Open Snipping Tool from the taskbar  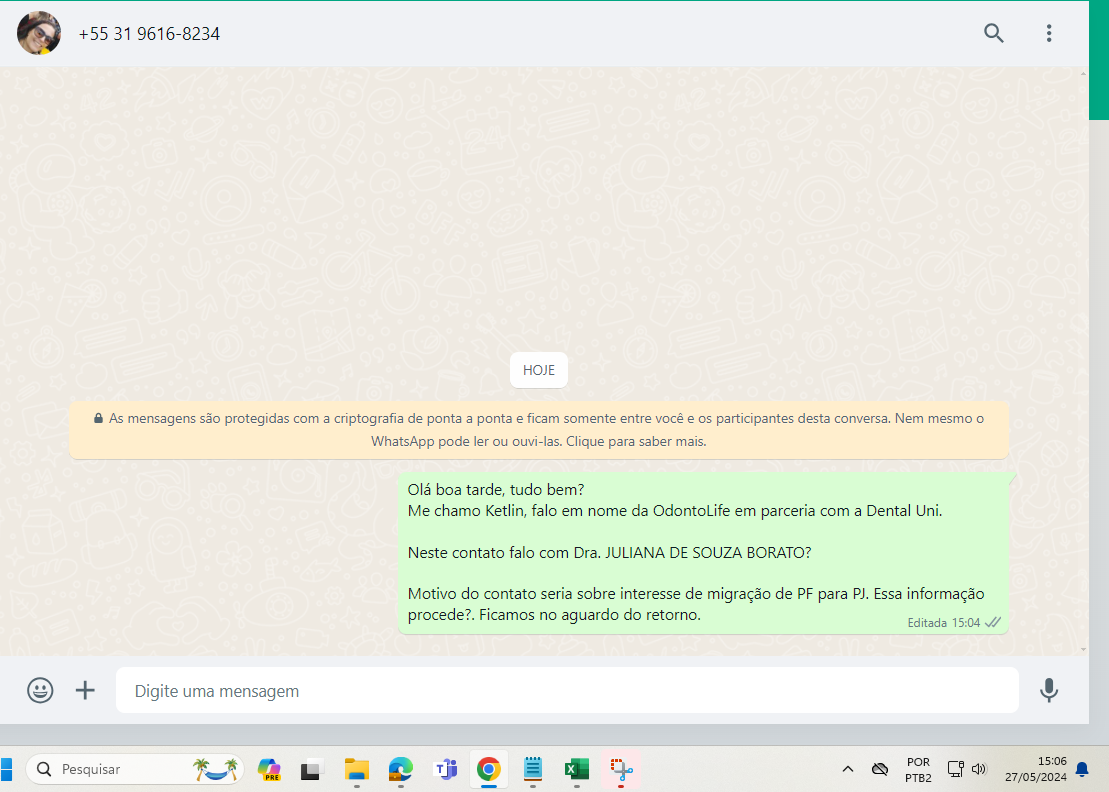(x=621, y=769)
